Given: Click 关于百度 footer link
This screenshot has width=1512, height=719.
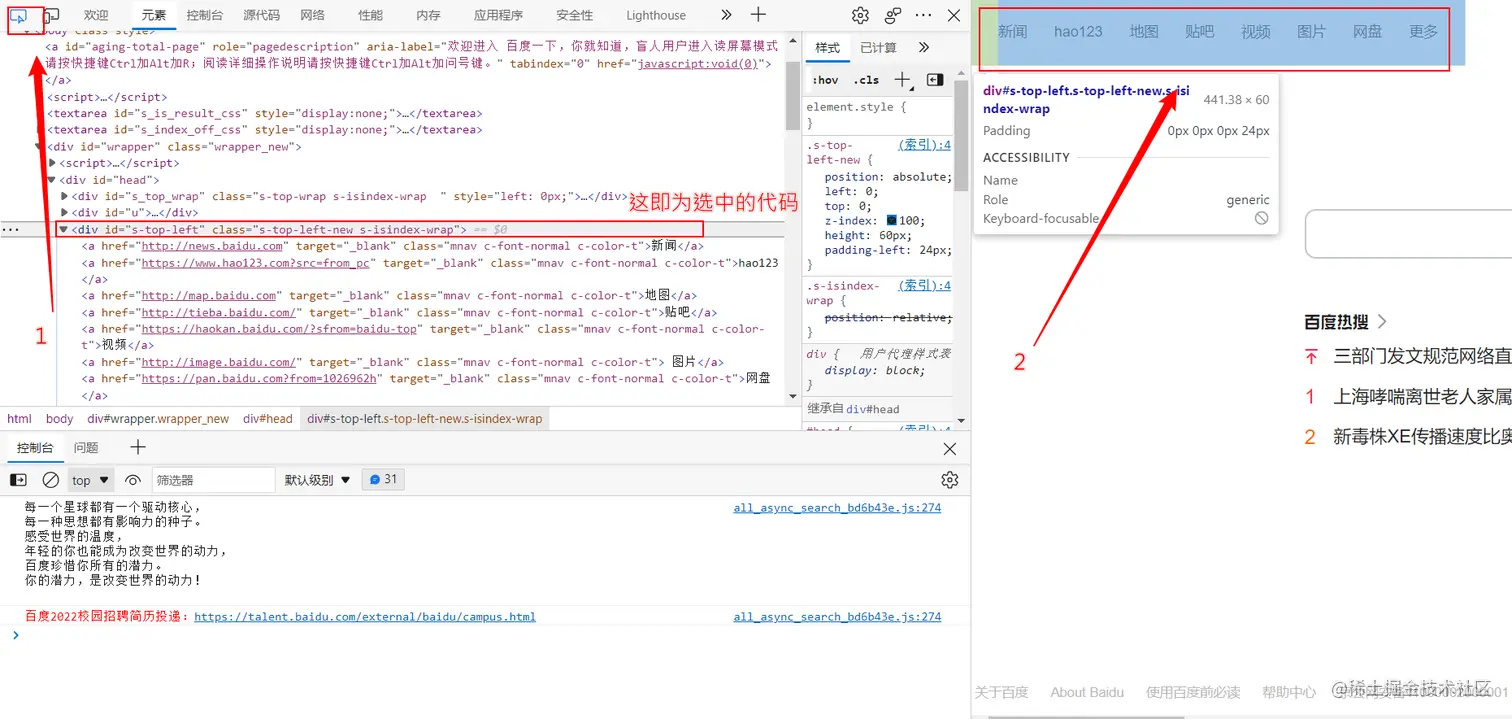Looking at the screenshot, I should tap(1002, 692).
